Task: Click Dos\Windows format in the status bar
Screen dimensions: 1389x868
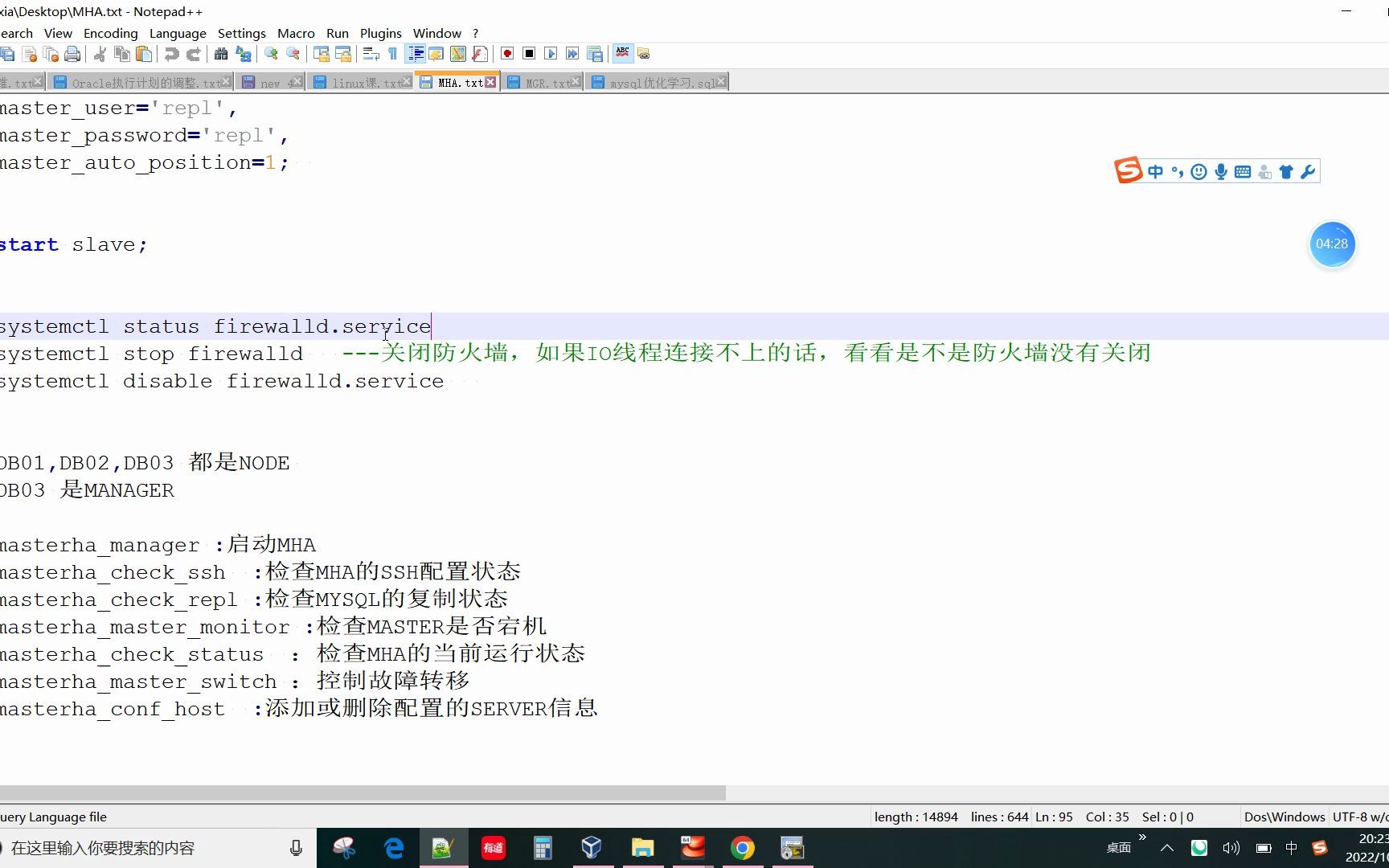Action: tap(1284, 817)
